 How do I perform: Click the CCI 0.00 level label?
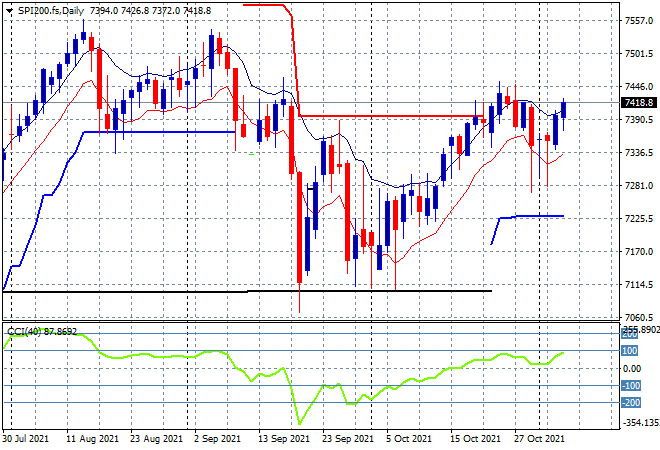pos(632,369)
